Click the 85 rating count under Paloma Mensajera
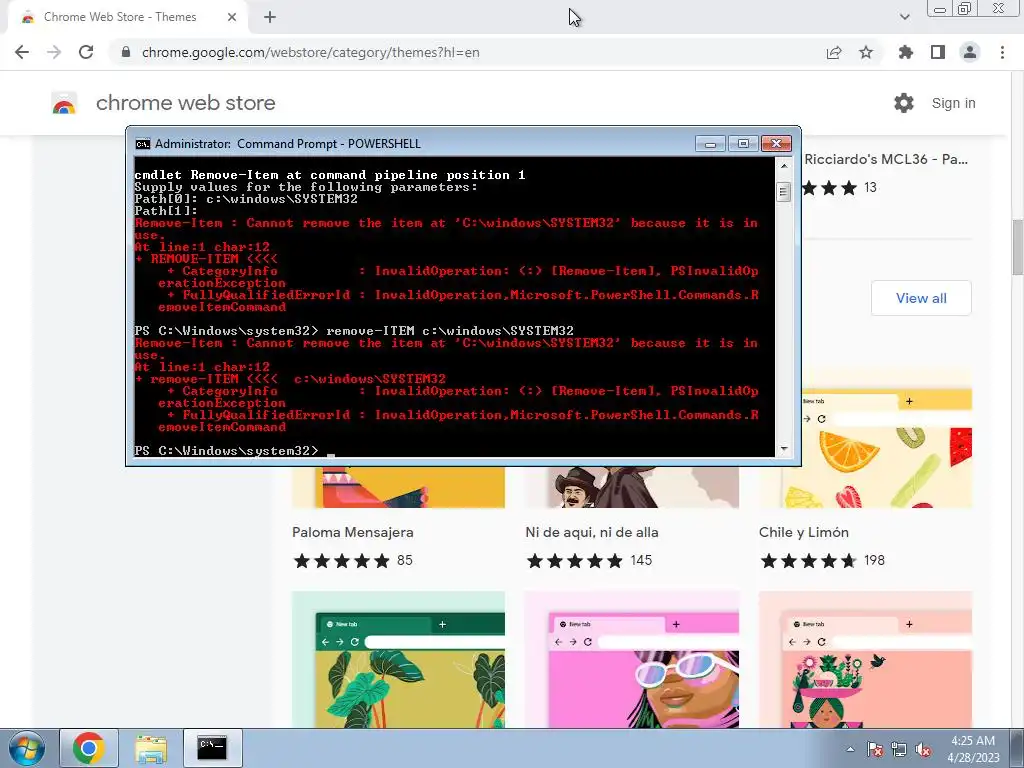1024x768 pixels. 405,560
